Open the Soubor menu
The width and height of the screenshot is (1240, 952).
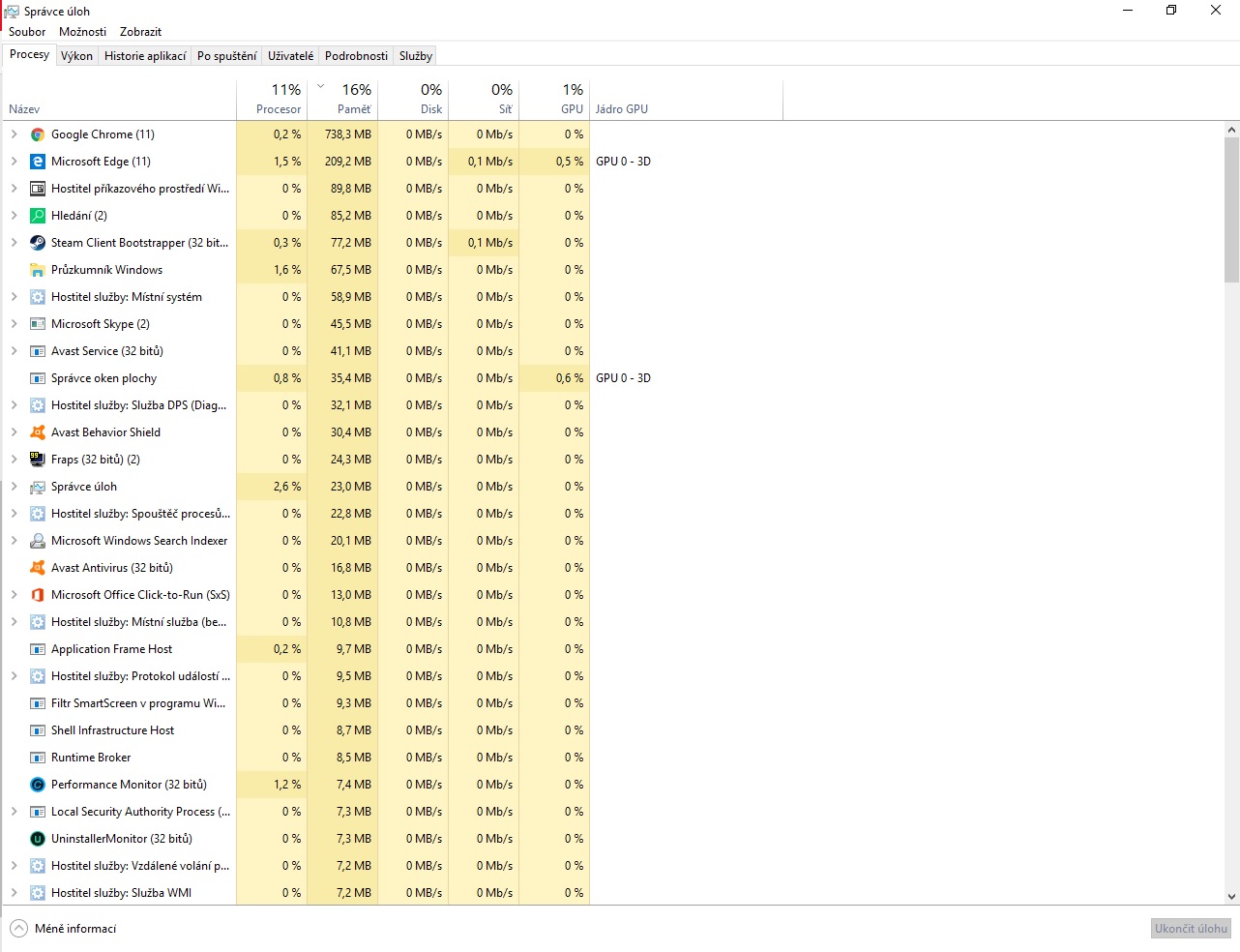(27, 32)
